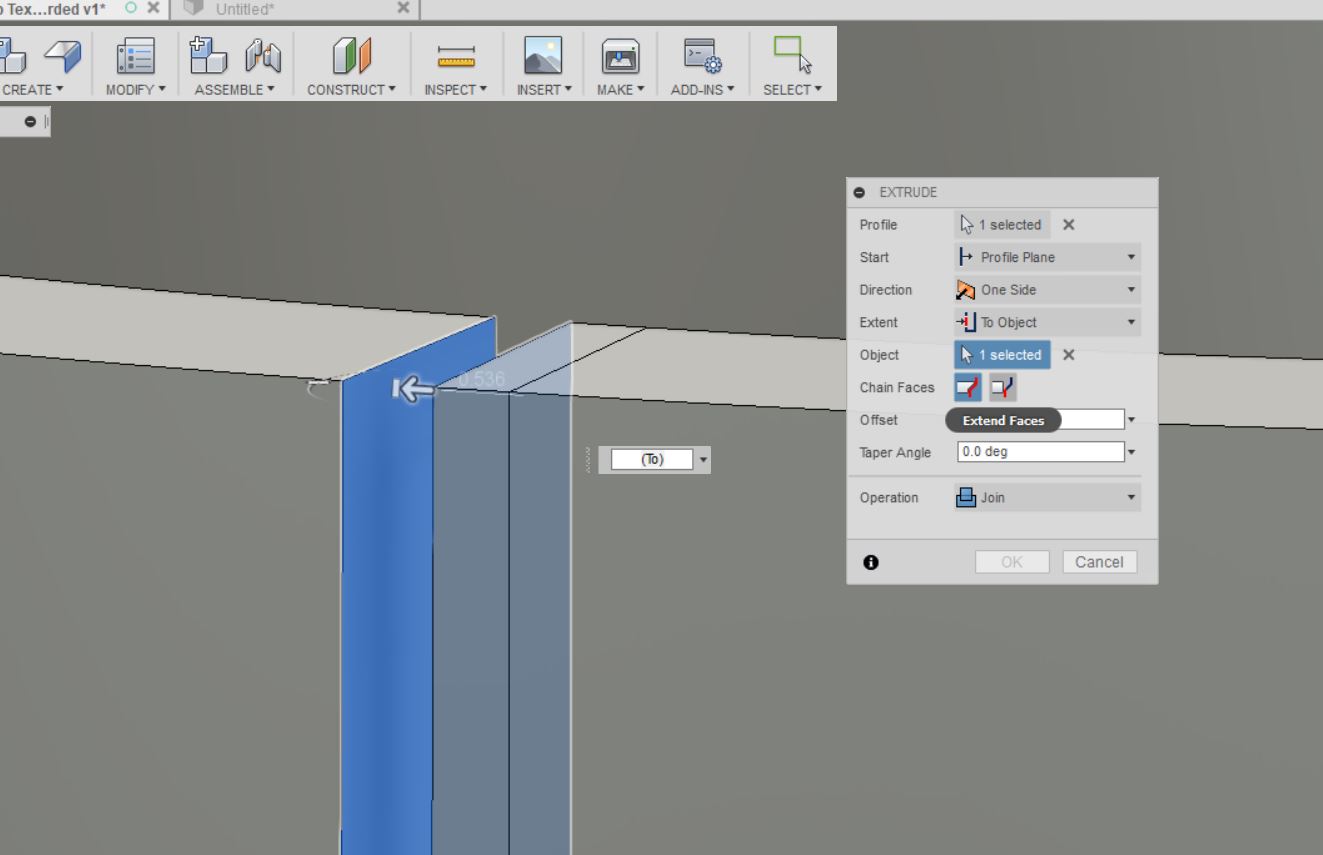Click the construction plane icon above CONSTRUCT
This screenshot has height=855, width=1323.
(351, 56)
